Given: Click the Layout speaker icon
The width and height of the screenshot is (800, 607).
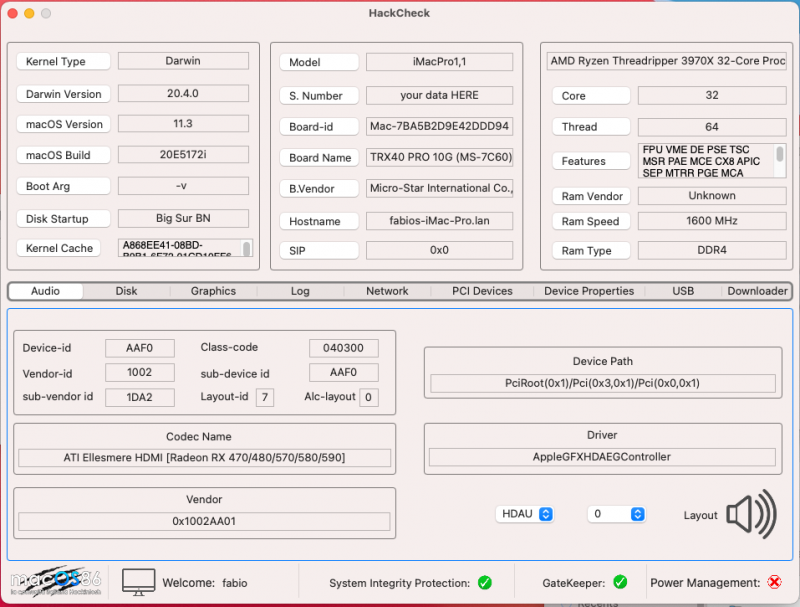Looking at the screenshot, I should [x=751, y=515].
